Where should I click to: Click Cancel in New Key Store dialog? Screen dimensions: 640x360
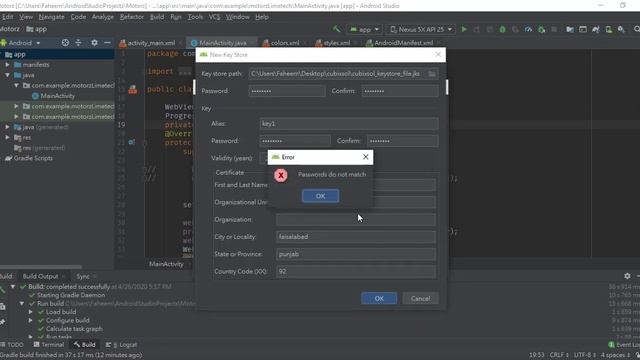tap(420, 298)
